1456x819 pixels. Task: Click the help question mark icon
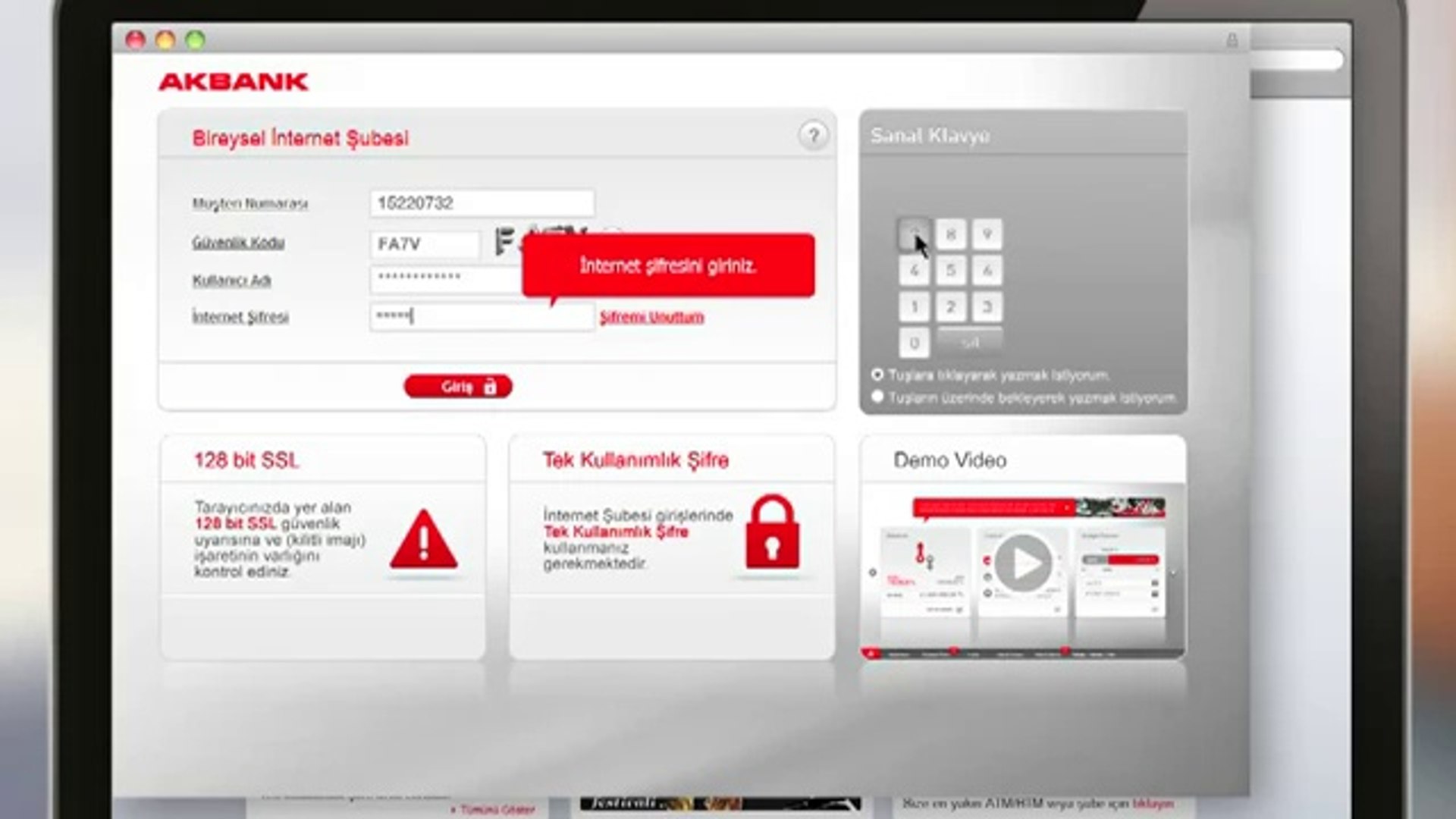(x=813, y=136)
